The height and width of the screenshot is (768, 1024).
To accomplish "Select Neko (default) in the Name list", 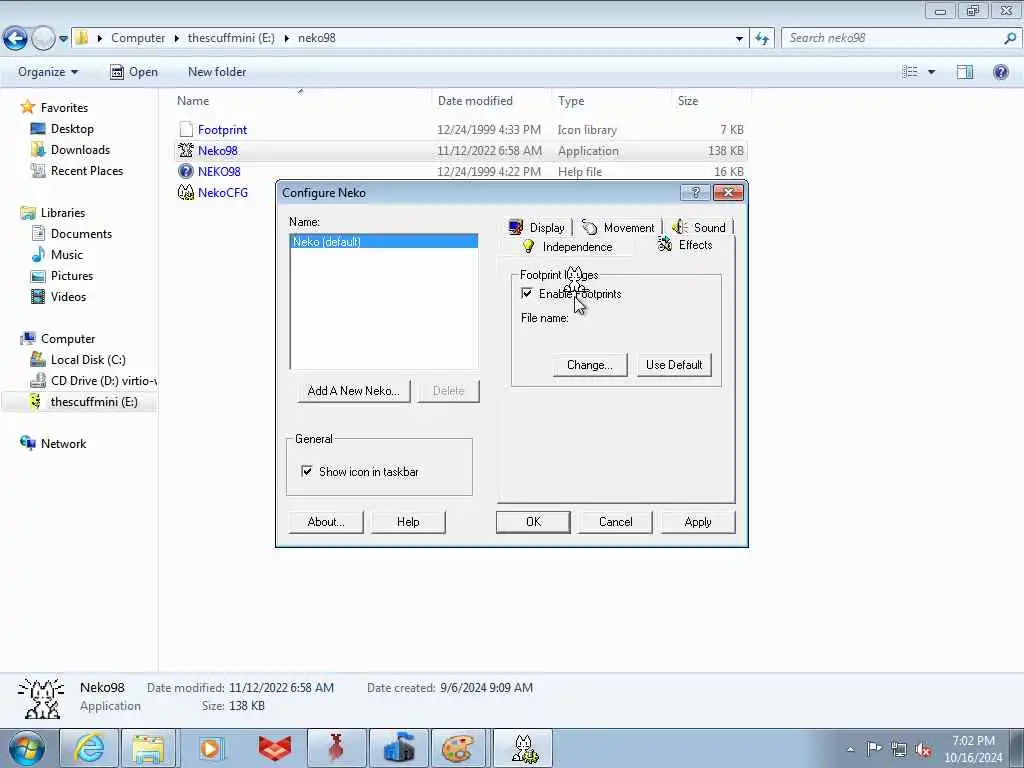I will (x=383, y=242).
